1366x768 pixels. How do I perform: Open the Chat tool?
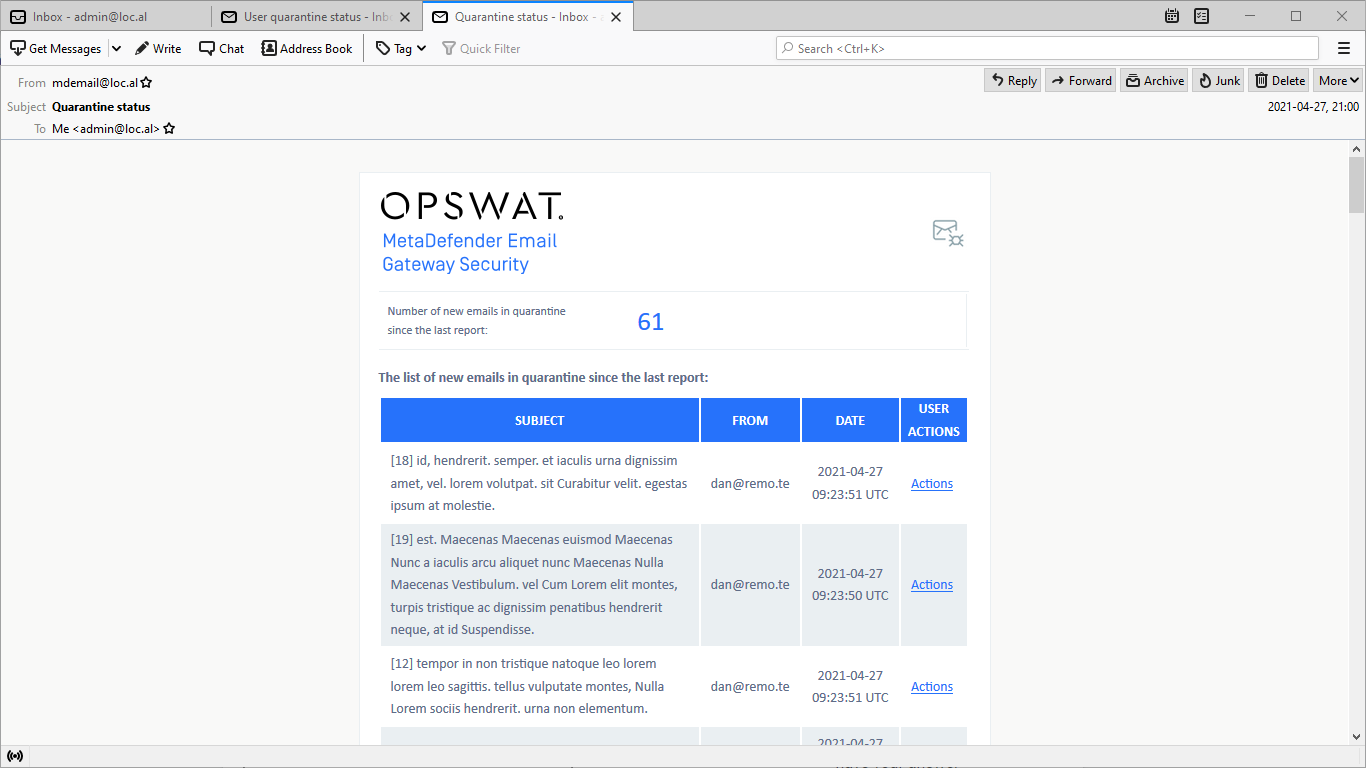pos(221,48)
